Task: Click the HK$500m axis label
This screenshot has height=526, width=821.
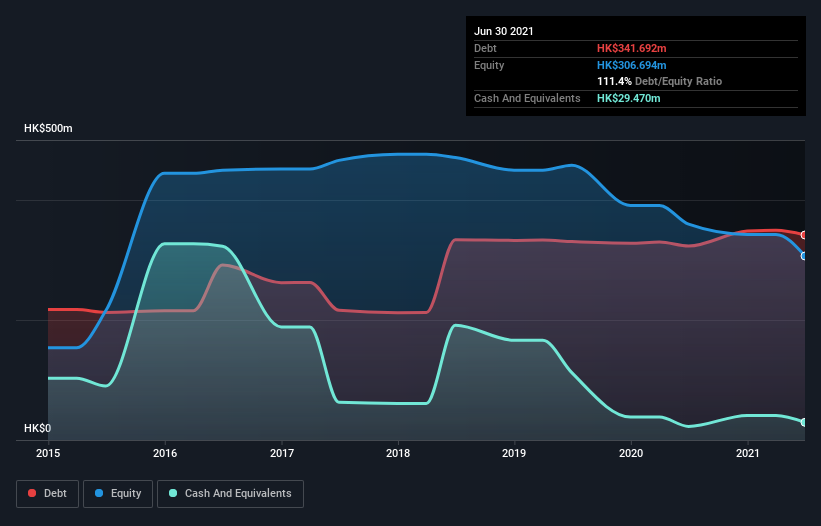Action: click(x=48, y=128)
